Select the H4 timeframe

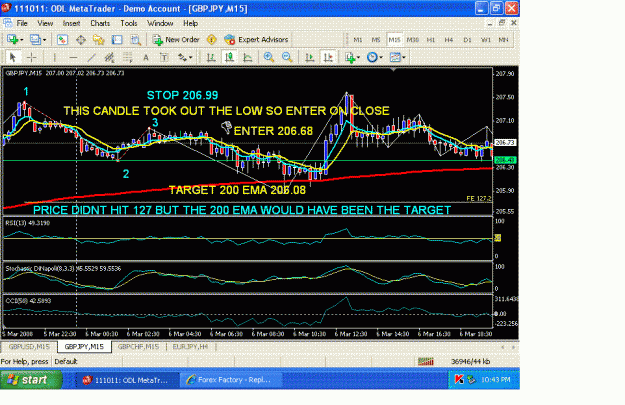(449, 40)
